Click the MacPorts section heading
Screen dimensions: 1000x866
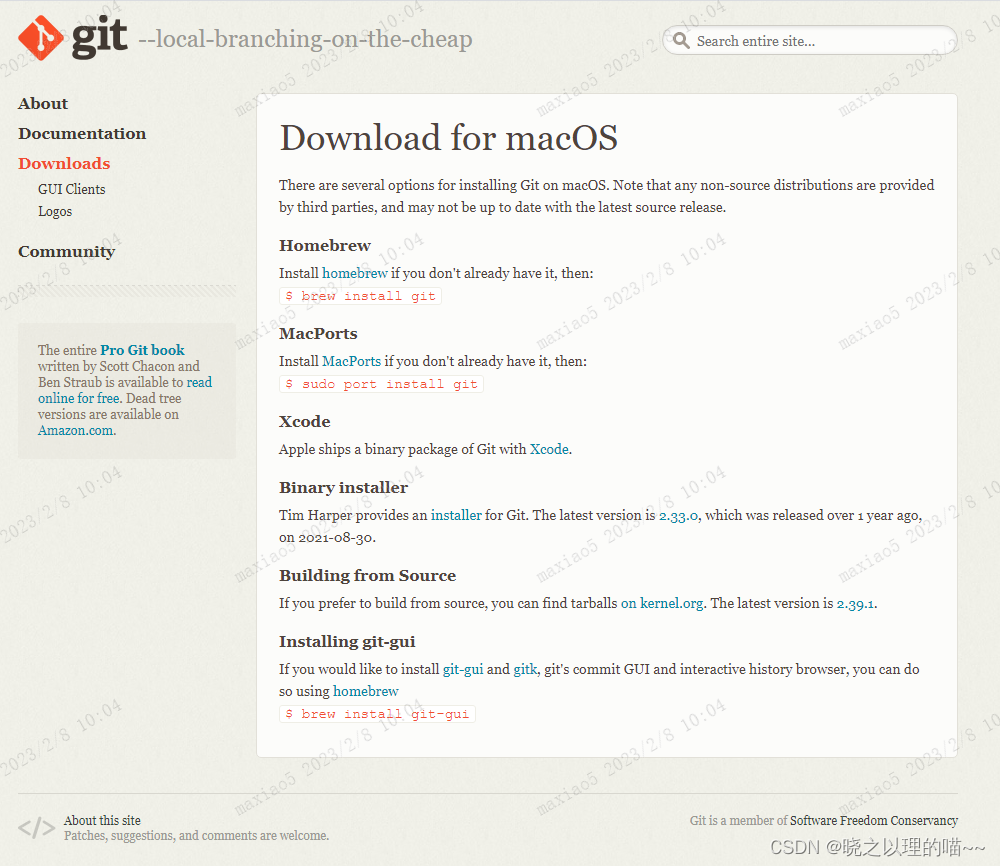[x=318, y=334]
